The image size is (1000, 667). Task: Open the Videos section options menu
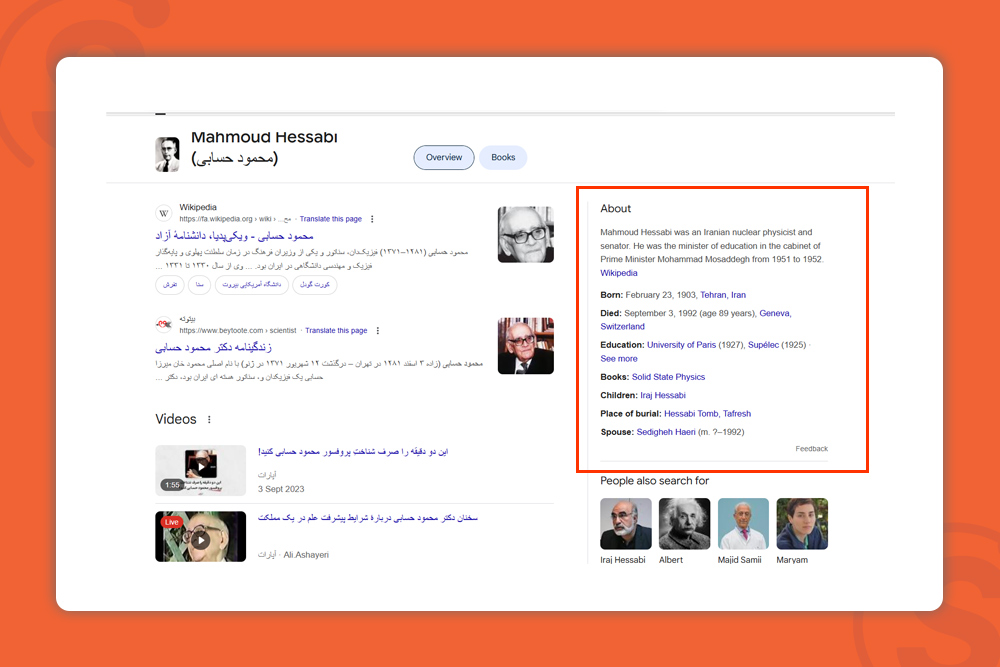pos(209,419)
